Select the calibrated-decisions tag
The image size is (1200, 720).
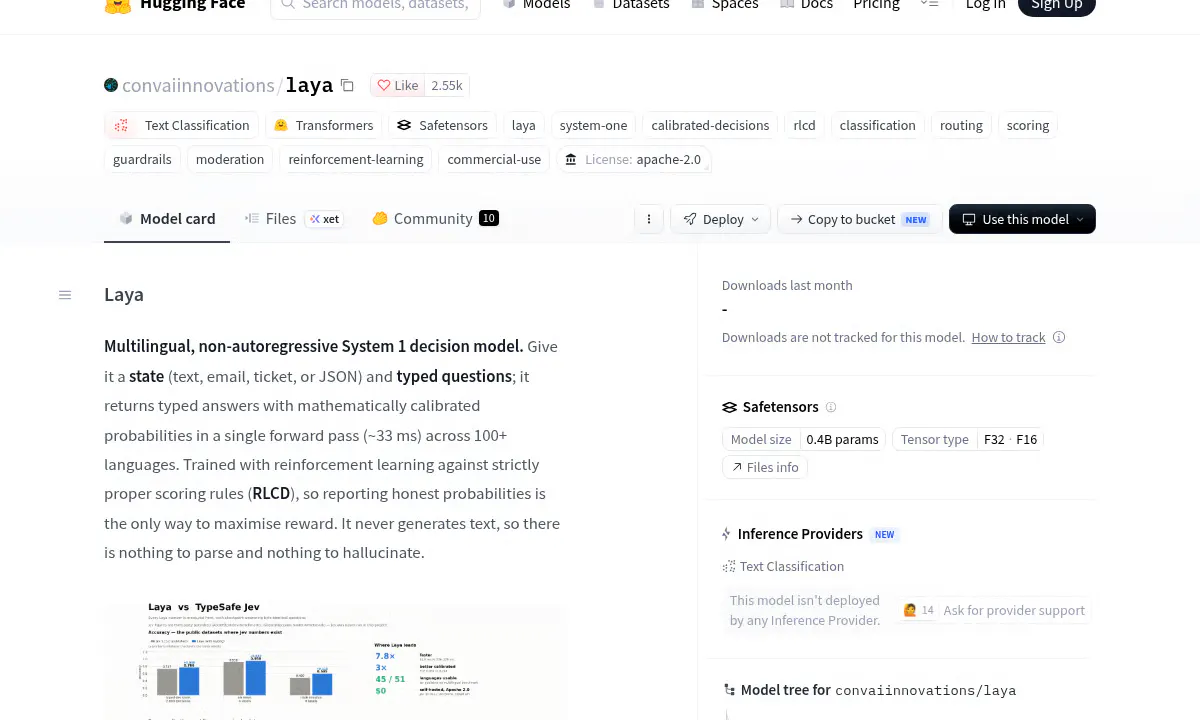pyautogui.click(x=710, y=125)
